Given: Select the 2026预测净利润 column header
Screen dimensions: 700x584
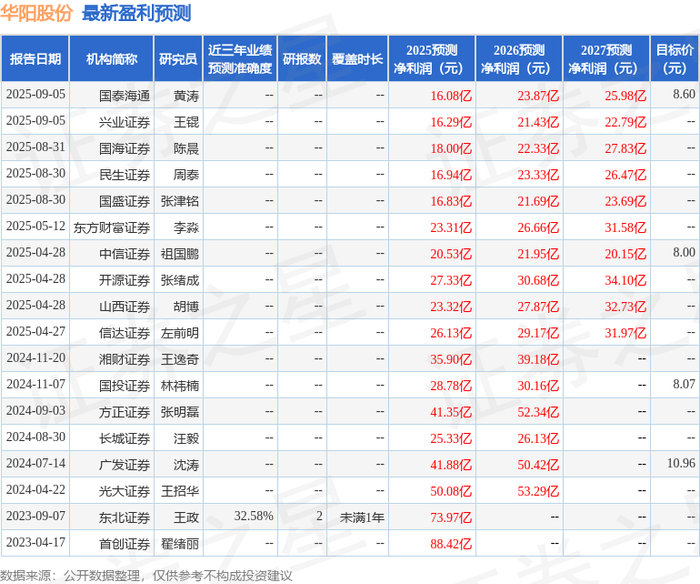Looking at the screenshot, I should (519, 59).
